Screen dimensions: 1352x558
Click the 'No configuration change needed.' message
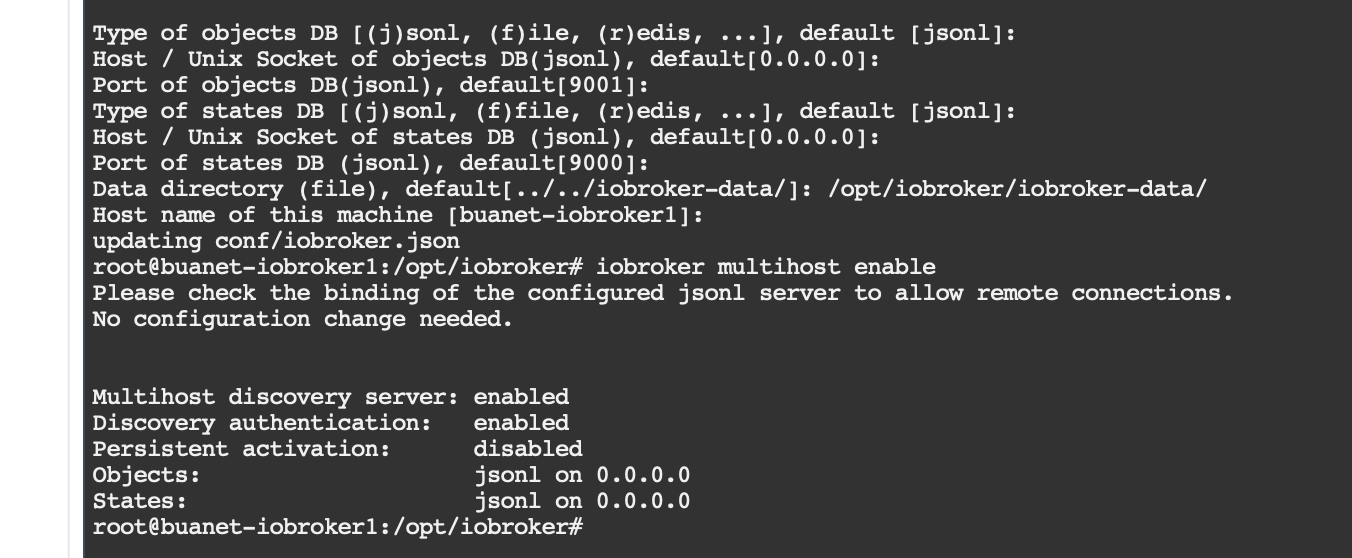pyautogui.click(x=302, y=319)
